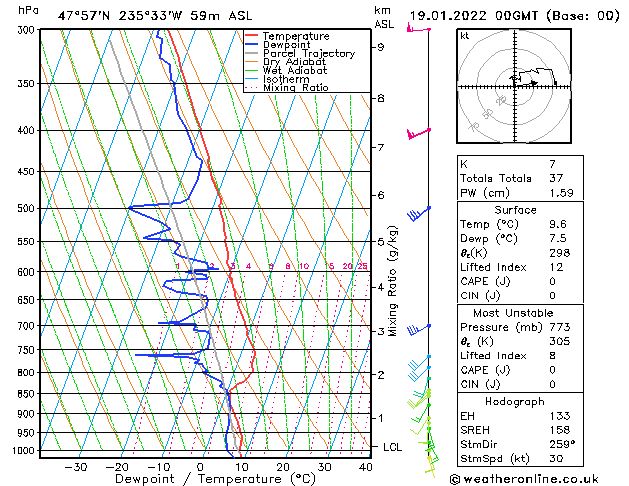Click the 500 hPa pressure label
This screenshot has width=629, height=486.
(28, 209)
